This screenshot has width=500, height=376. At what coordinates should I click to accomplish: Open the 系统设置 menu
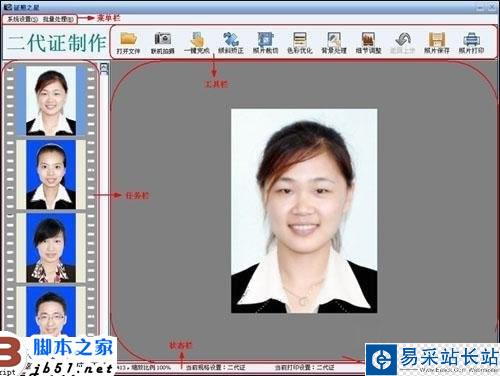23,19
